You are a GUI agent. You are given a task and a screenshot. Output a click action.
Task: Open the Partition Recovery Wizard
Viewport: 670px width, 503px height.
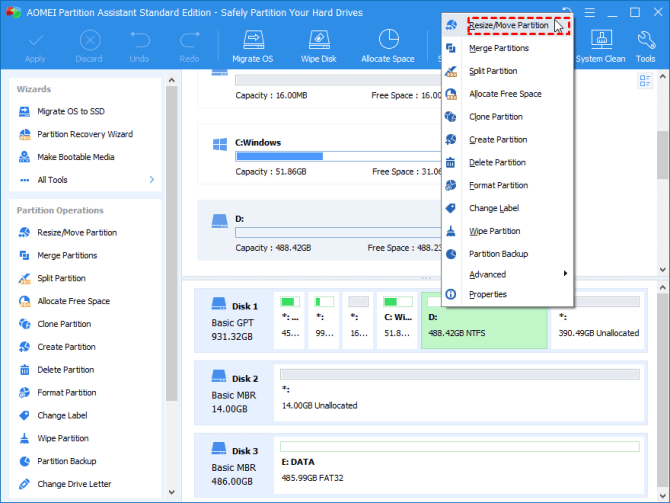(85, 134)
